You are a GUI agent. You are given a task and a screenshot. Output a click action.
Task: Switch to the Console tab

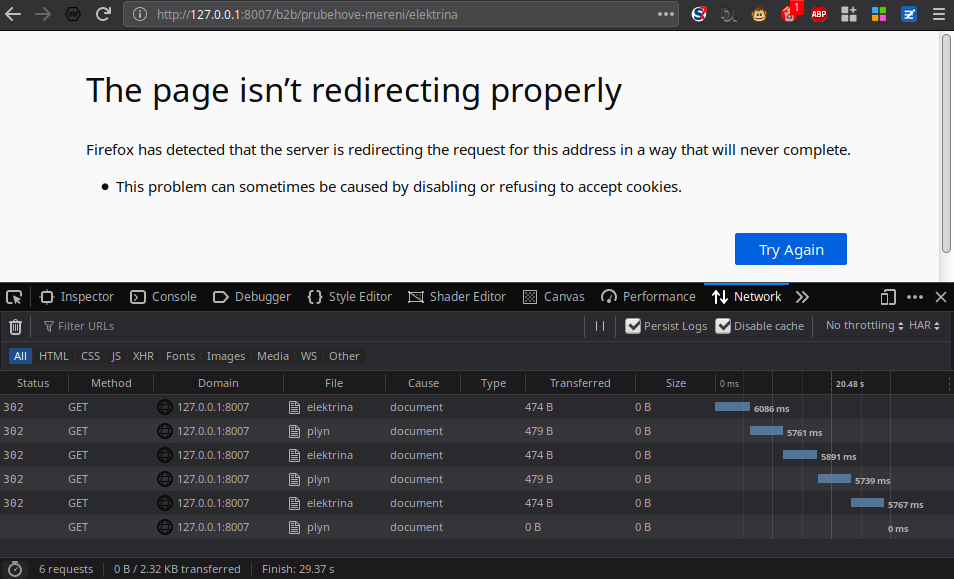(x=165, y=297)
